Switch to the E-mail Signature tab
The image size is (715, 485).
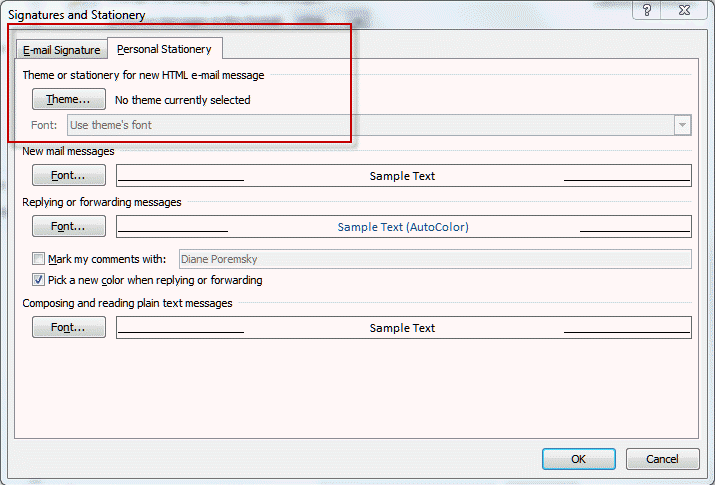coord(62,50)
